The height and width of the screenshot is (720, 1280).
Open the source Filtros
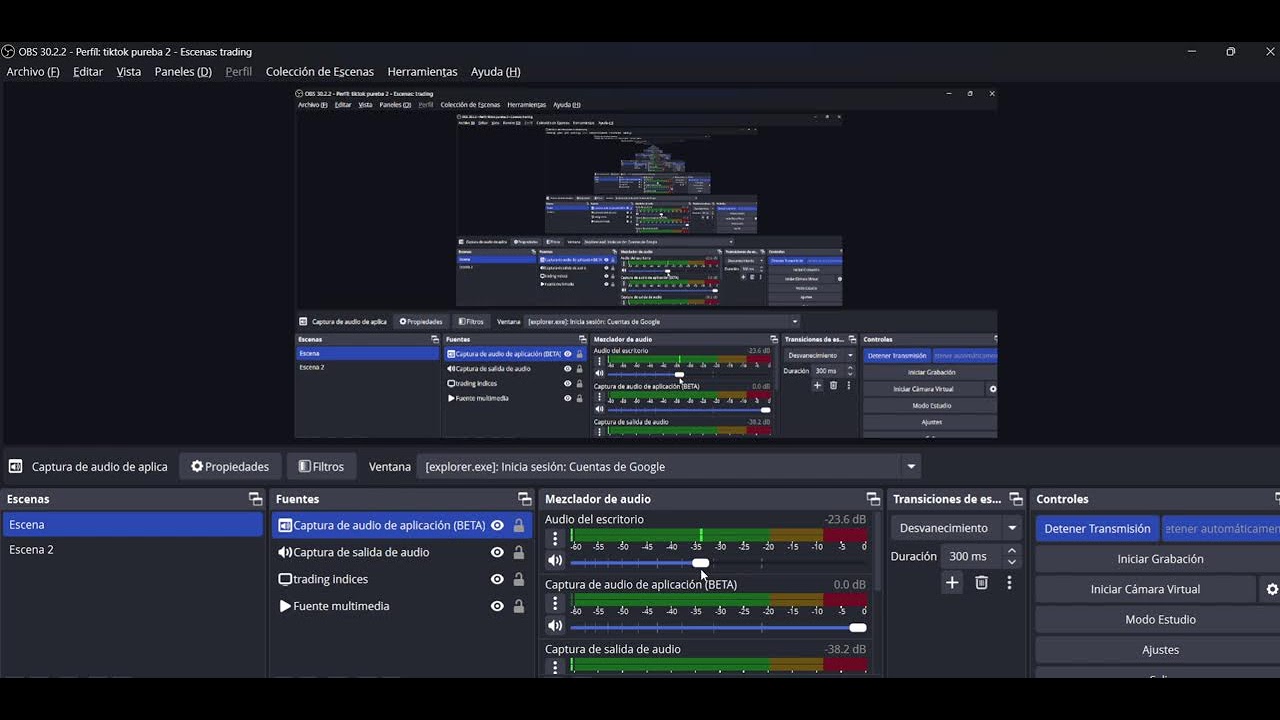[x=321, y=467]
